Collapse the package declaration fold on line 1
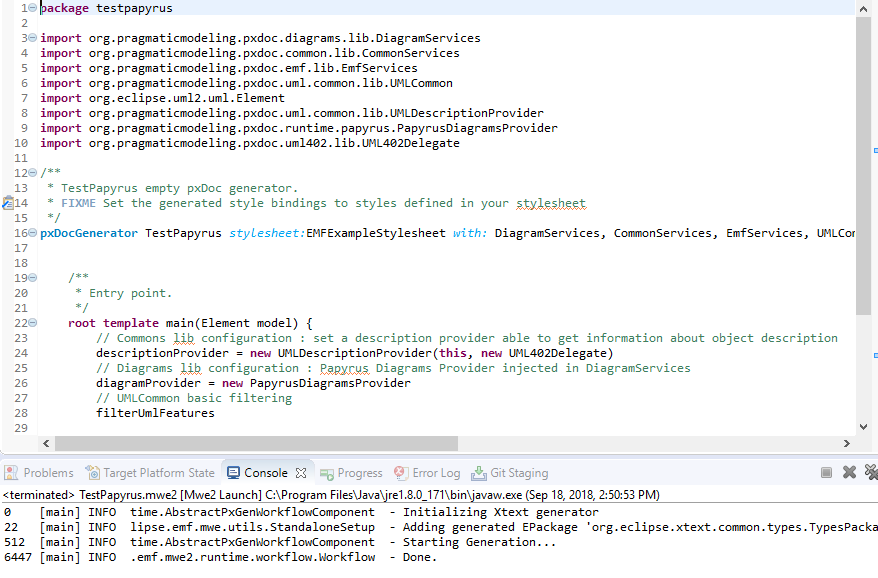 tap(33, 8)
